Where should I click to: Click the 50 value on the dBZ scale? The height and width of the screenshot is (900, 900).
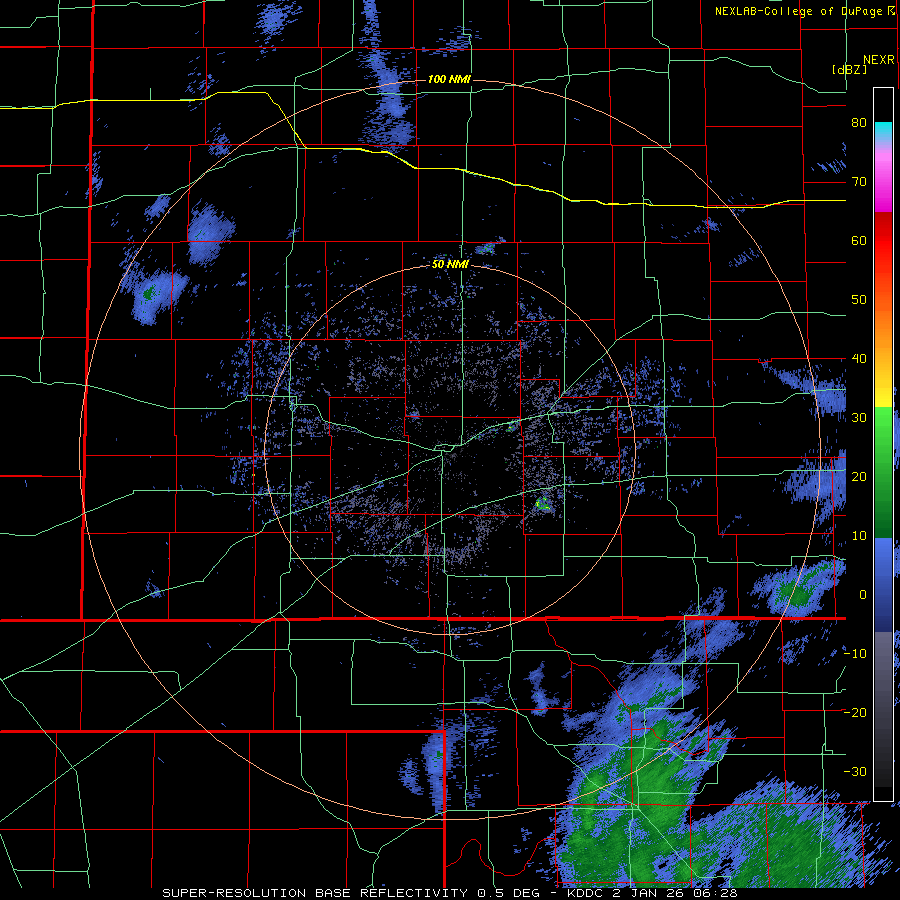coord(859,300)
